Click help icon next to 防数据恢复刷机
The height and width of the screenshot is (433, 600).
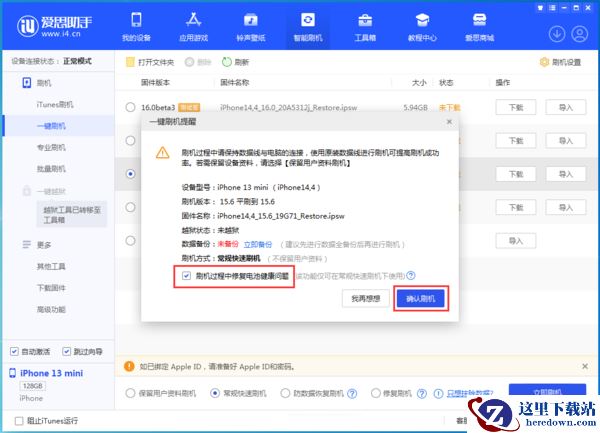(352, 393)
